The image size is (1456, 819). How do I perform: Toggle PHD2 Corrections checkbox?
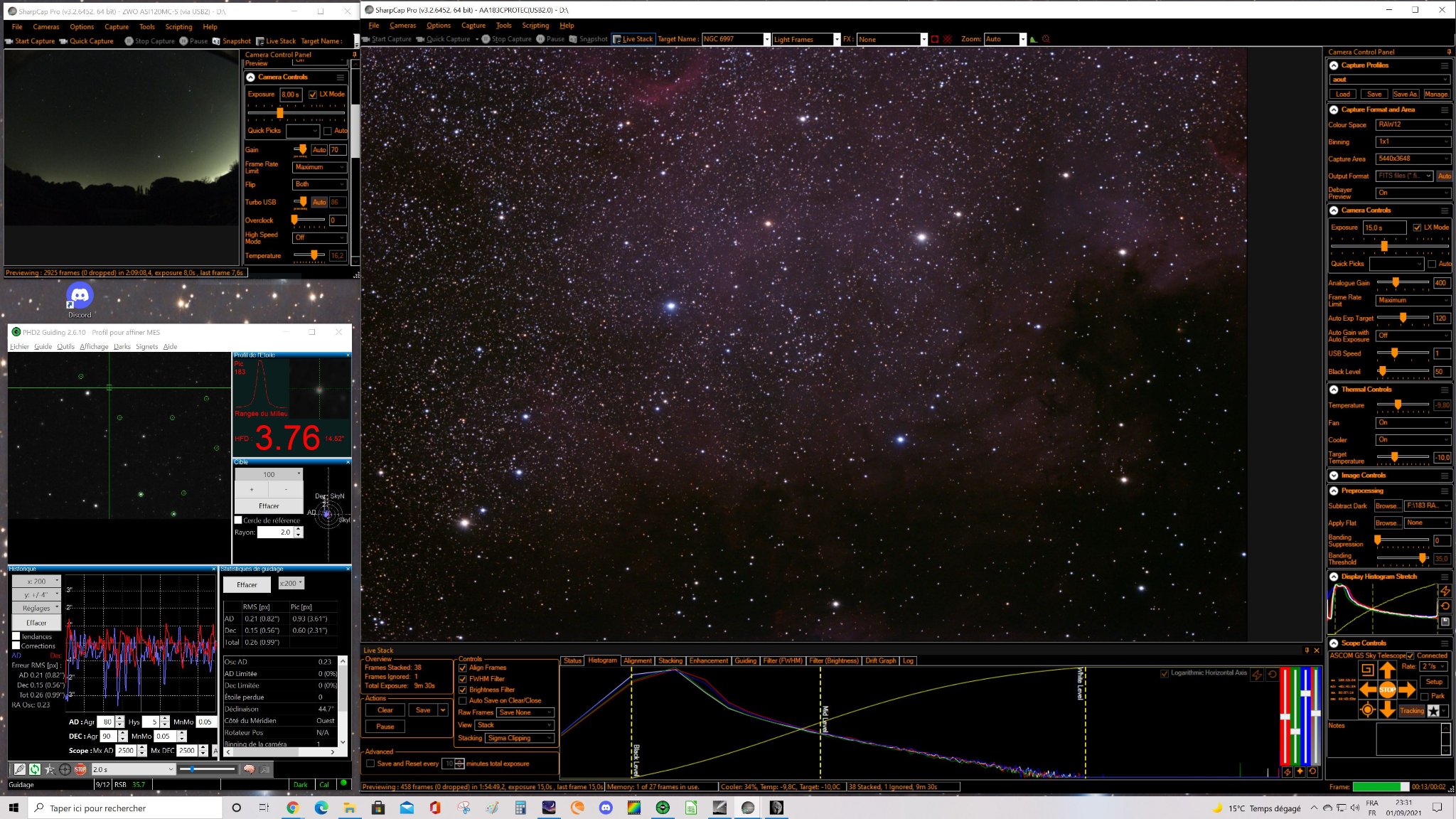click(16, 646)
